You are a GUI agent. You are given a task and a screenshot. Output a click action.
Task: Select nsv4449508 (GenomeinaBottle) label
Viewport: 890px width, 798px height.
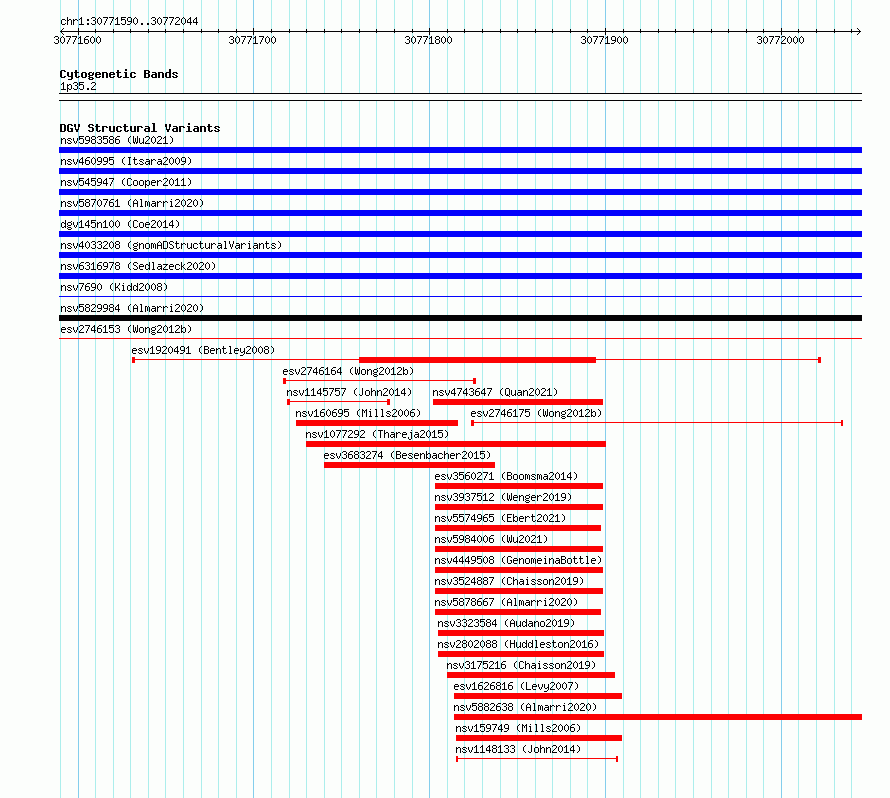pos(518,560)
